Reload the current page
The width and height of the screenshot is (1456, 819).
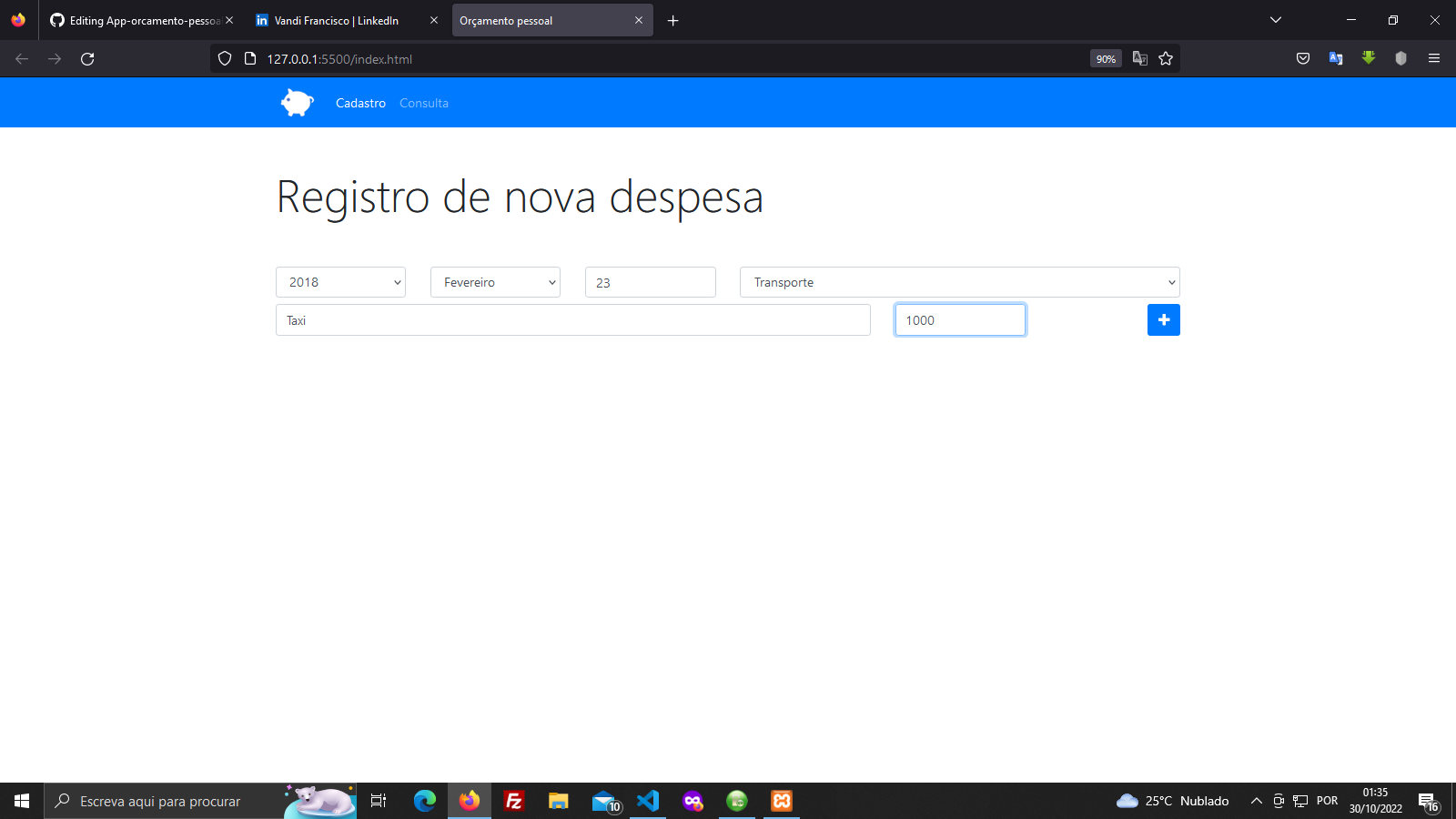point(87,58)
